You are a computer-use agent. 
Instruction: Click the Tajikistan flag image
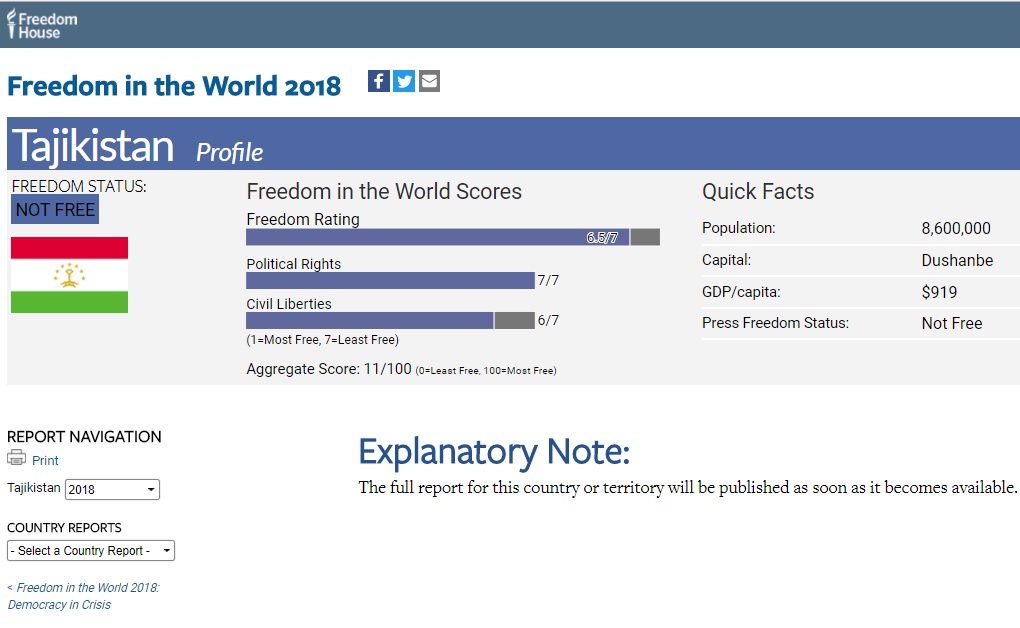(69, 275)
